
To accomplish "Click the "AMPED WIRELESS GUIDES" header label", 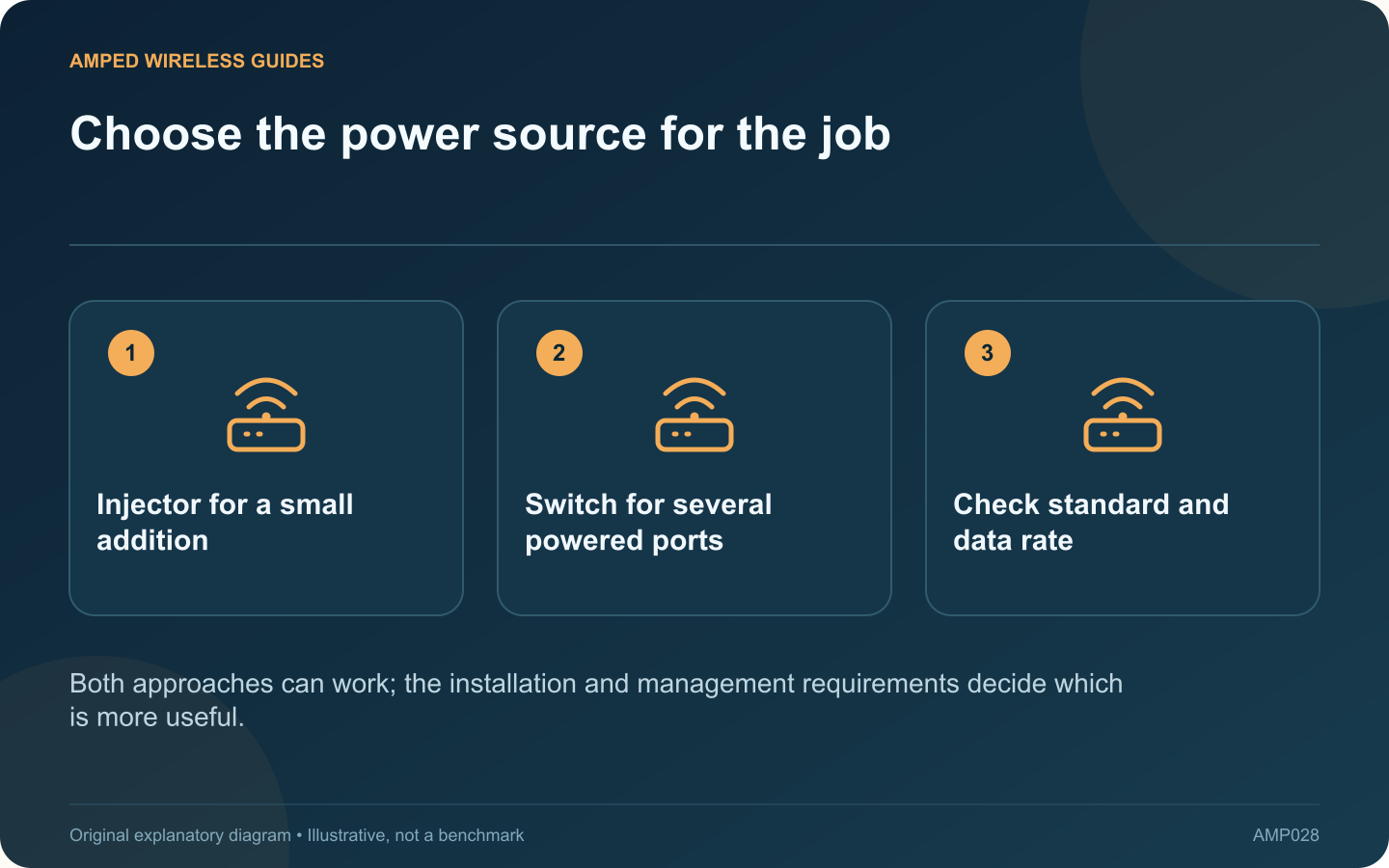I will point(197,61).
